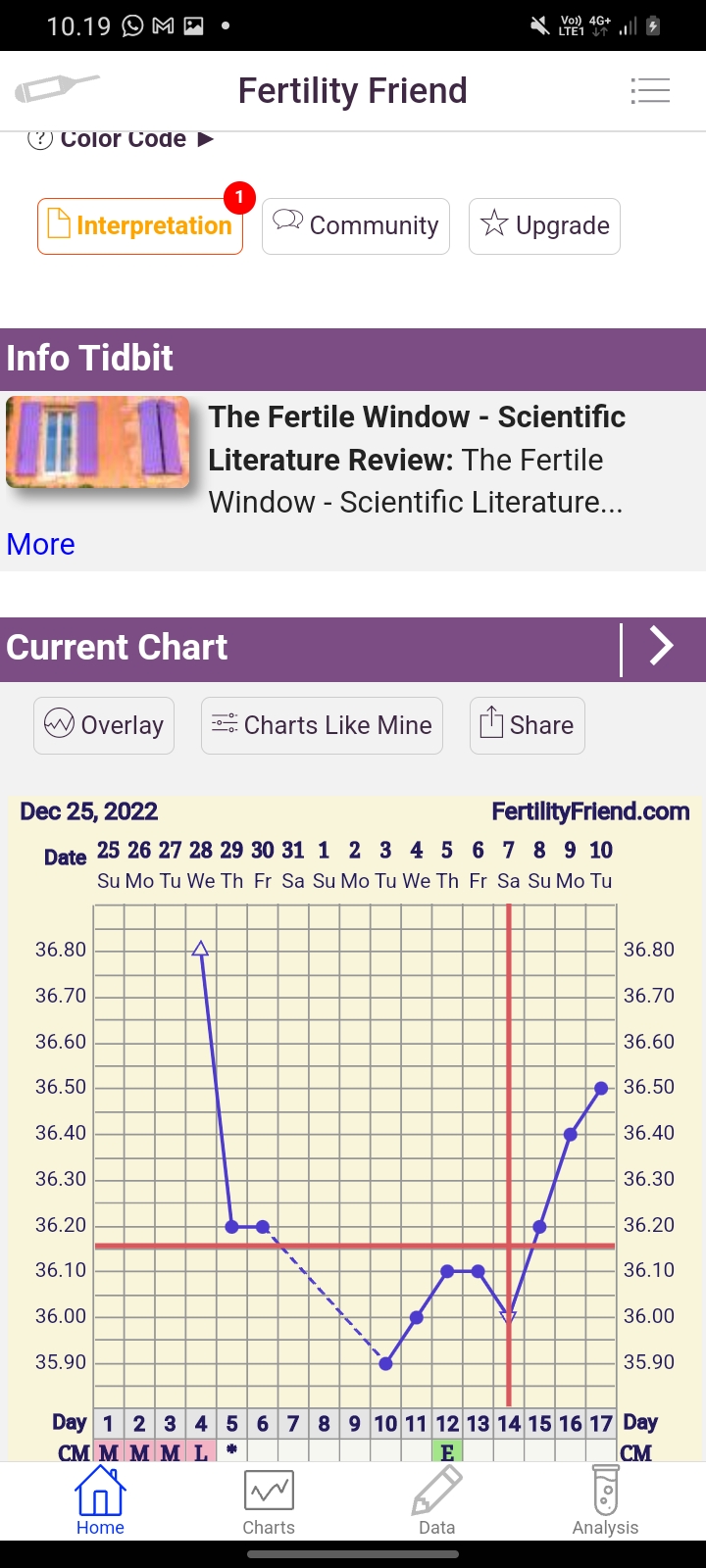Open Charts Like Mine

[x=322, y=725]
